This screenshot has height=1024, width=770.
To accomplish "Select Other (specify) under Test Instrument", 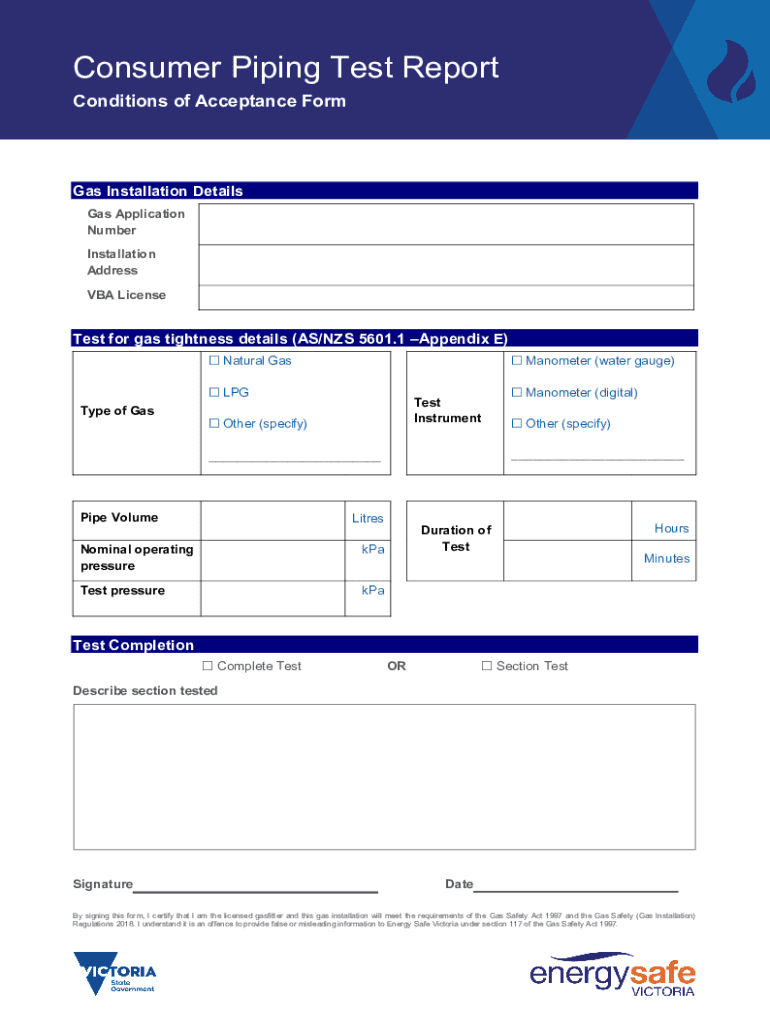I will pyautogui.click(x=517, y=424).
